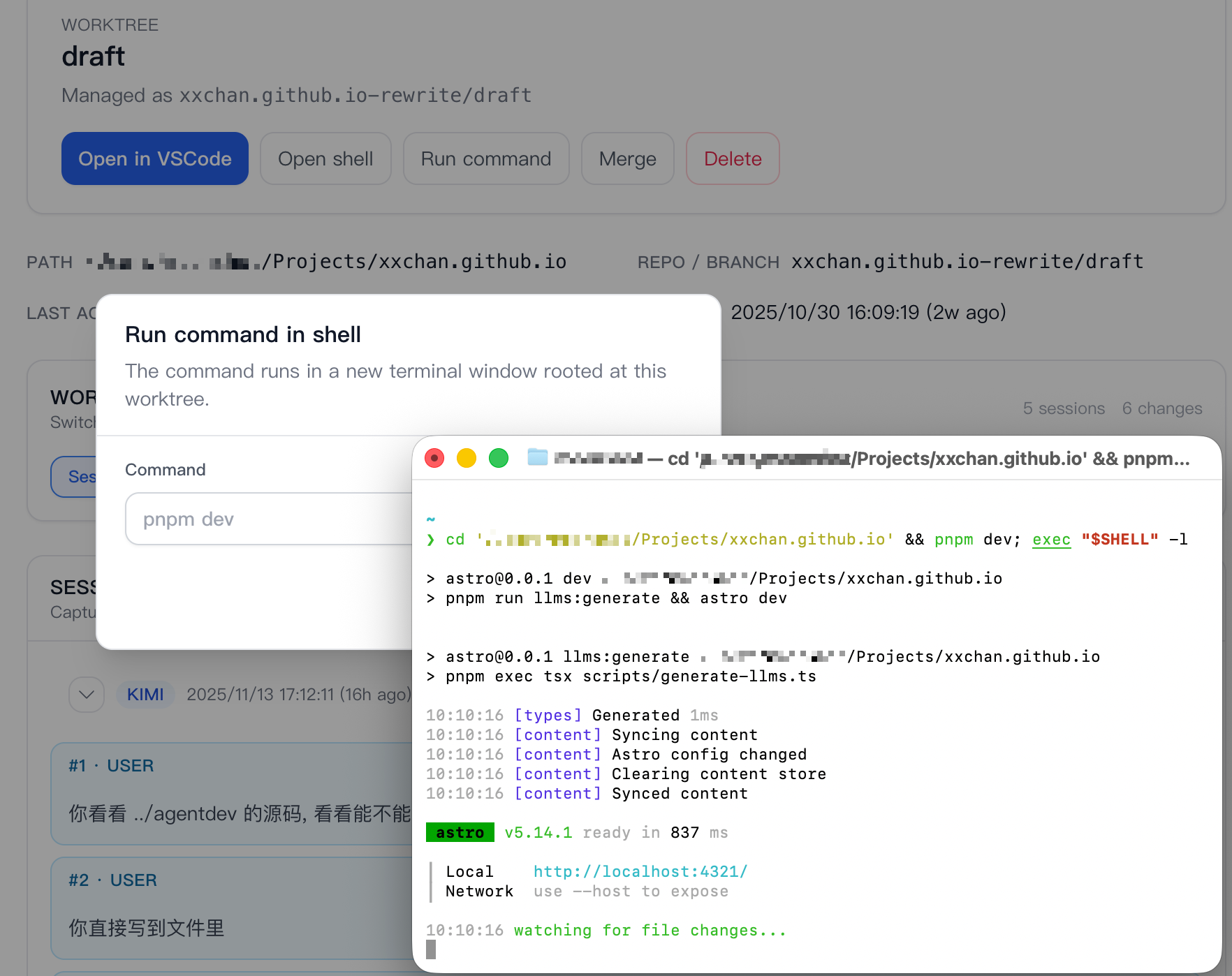This screenshot has width=1232, height=976.
Task: Click the folder icon in terminal title bar
Action: (537, 458)
